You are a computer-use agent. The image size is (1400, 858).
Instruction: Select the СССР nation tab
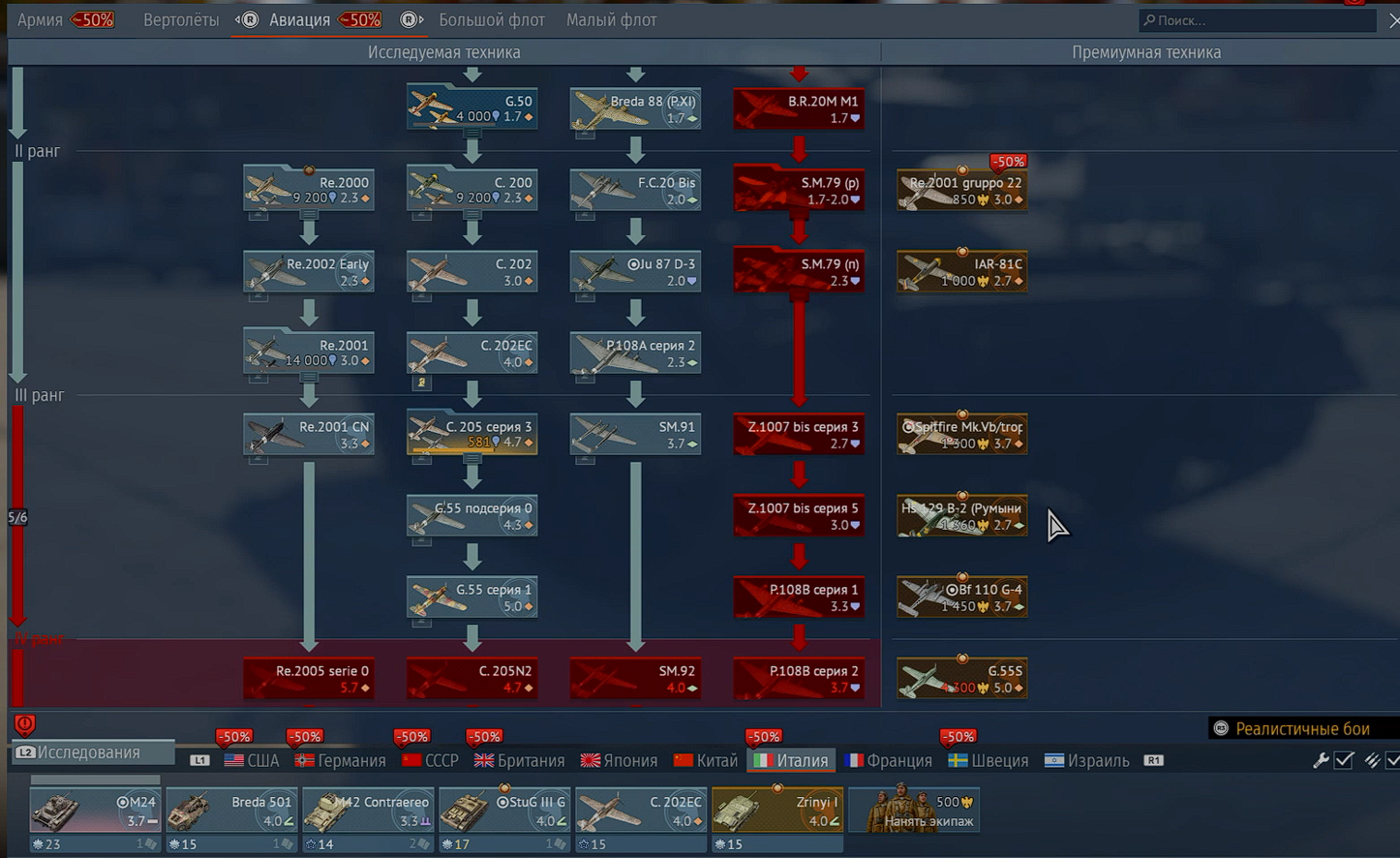(430, 760)
